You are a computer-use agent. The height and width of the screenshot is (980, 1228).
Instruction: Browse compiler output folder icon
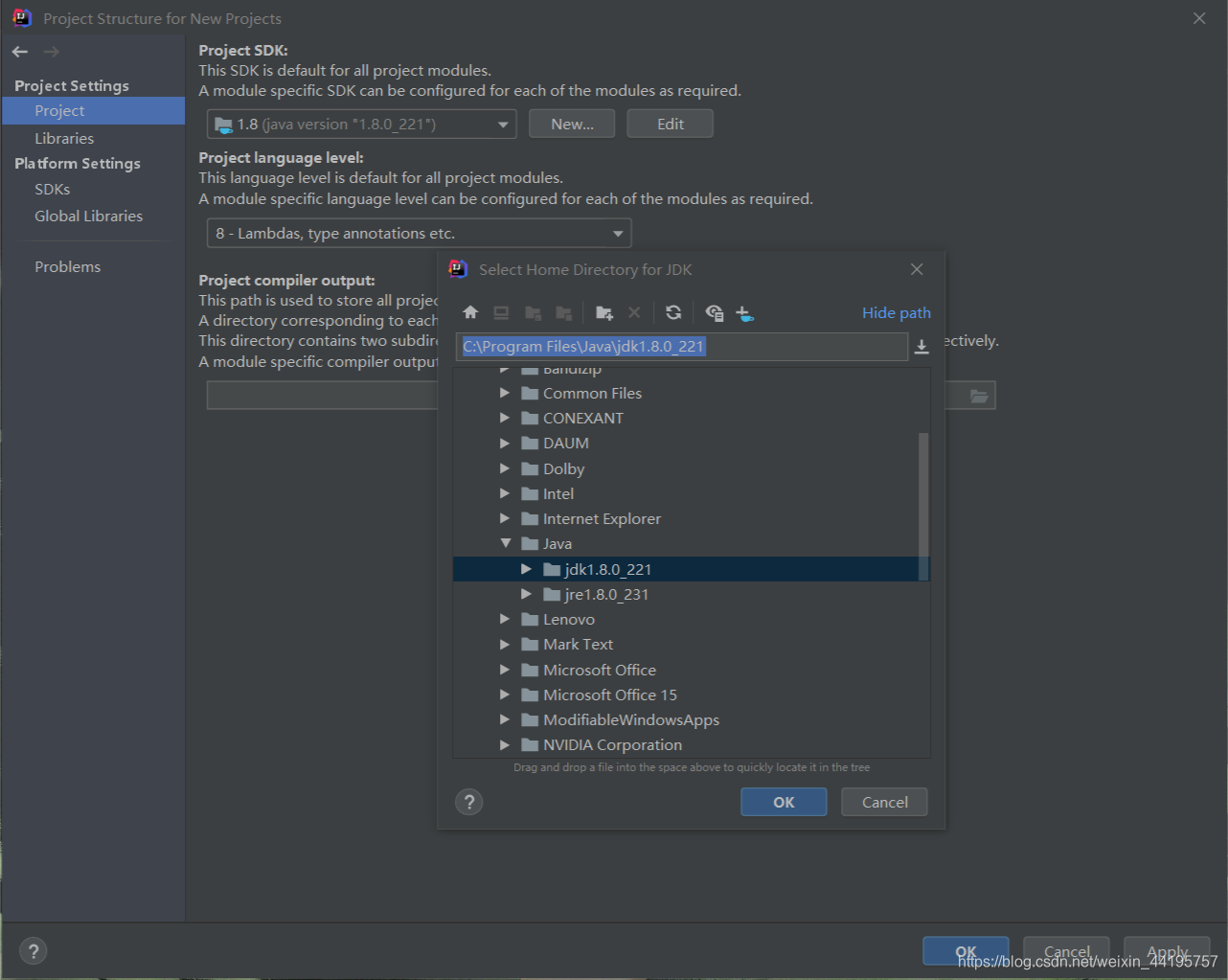[x=979, y=396]
